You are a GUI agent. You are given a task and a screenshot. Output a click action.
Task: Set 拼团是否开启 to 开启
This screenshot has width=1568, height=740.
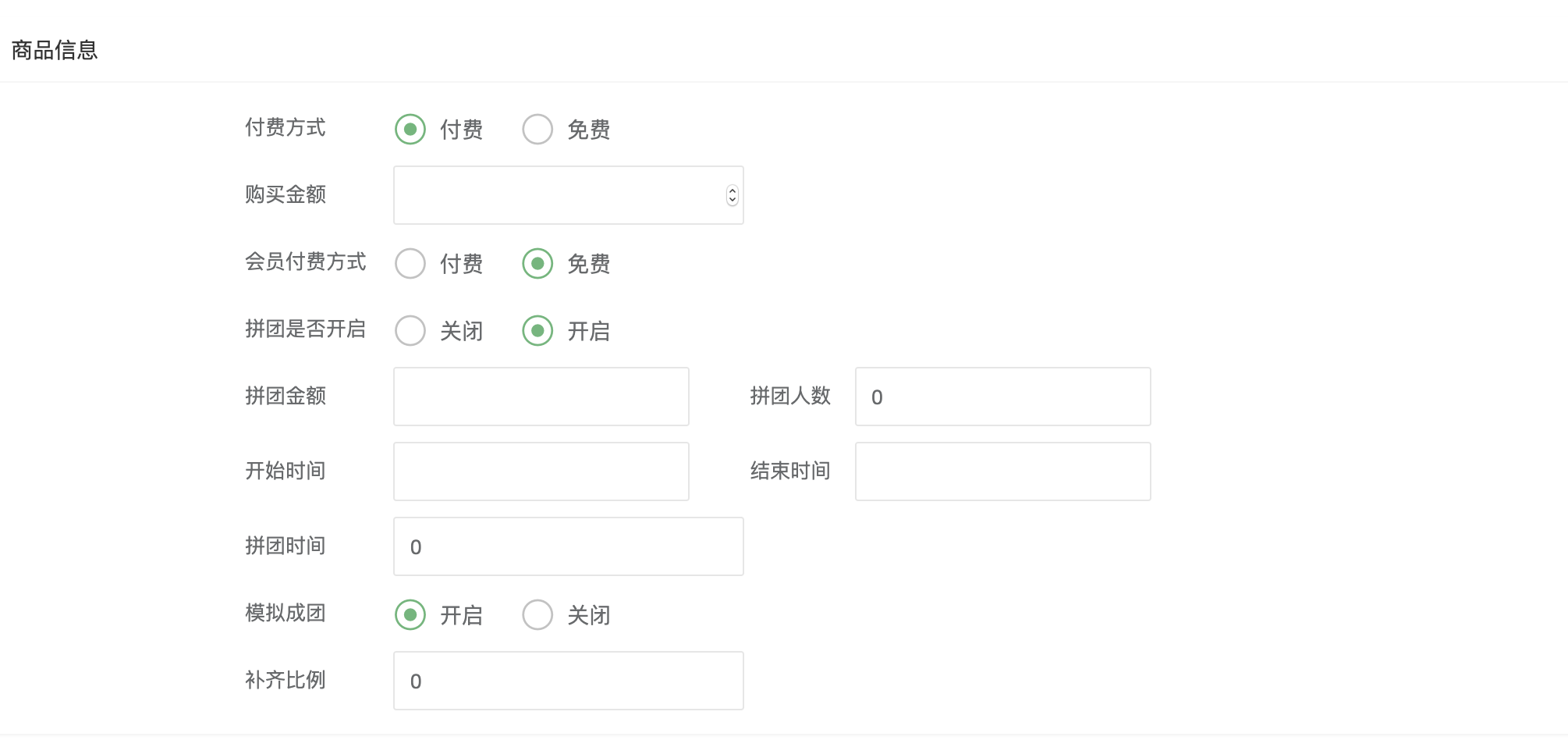click(537, 331)
